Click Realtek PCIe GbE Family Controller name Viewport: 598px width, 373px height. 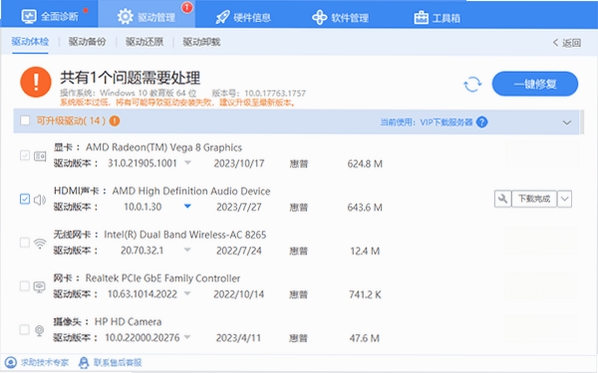coord(162,278)
